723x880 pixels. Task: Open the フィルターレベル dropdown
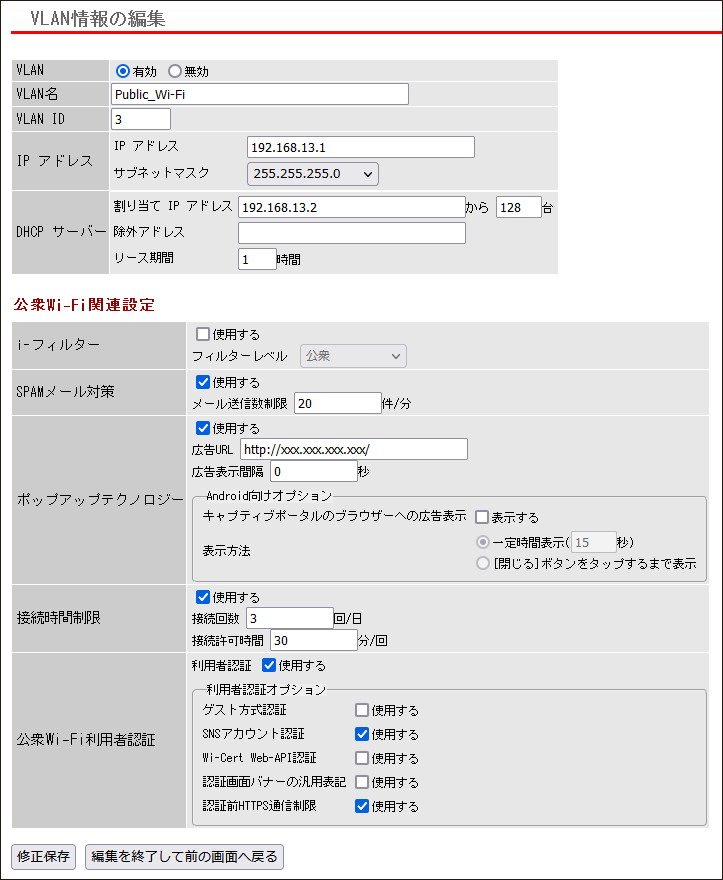(x=353, y=356)
